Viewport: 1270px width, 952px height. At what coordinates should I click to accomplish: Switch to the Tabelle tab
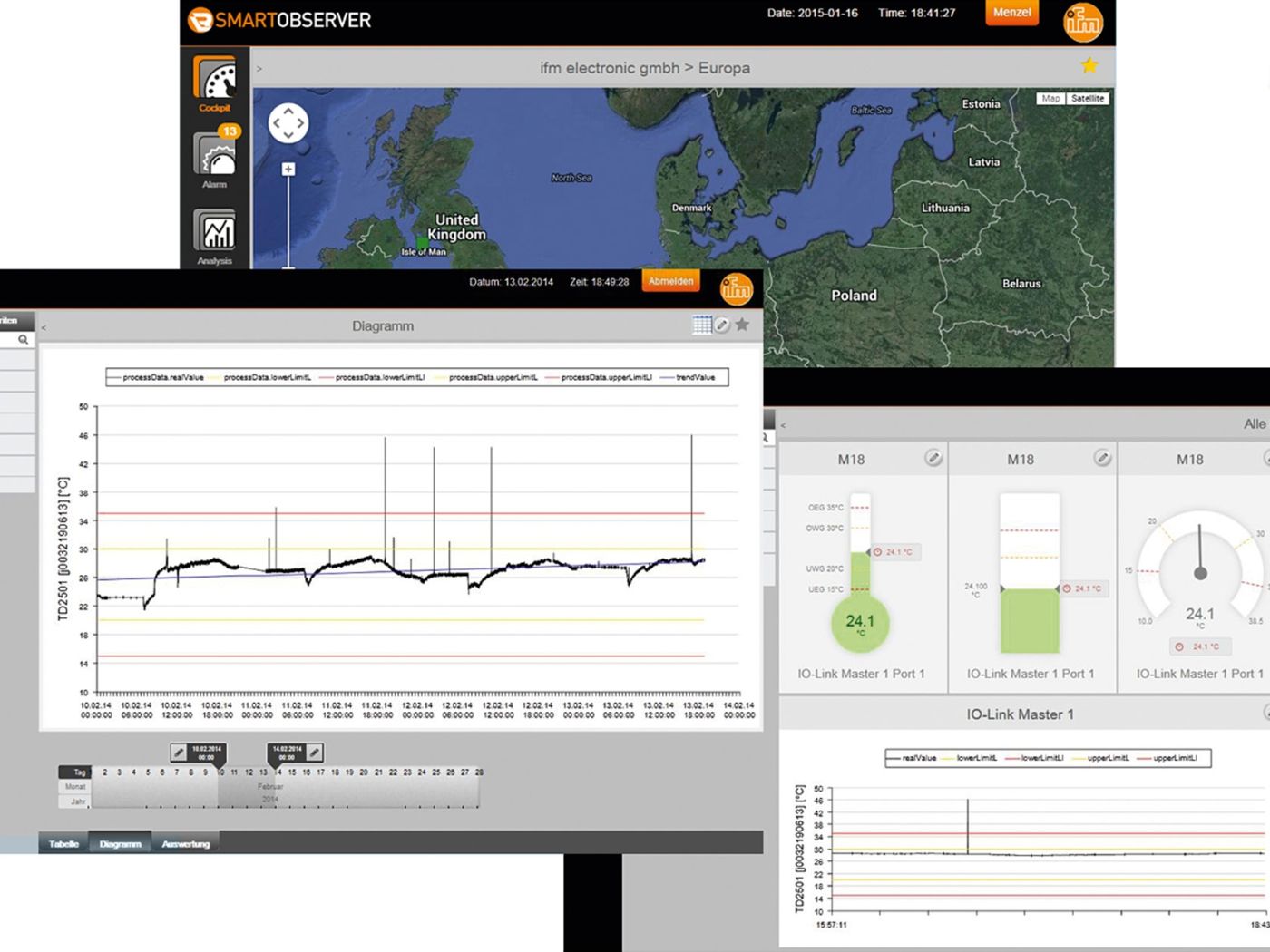click(x=63, y=842)
